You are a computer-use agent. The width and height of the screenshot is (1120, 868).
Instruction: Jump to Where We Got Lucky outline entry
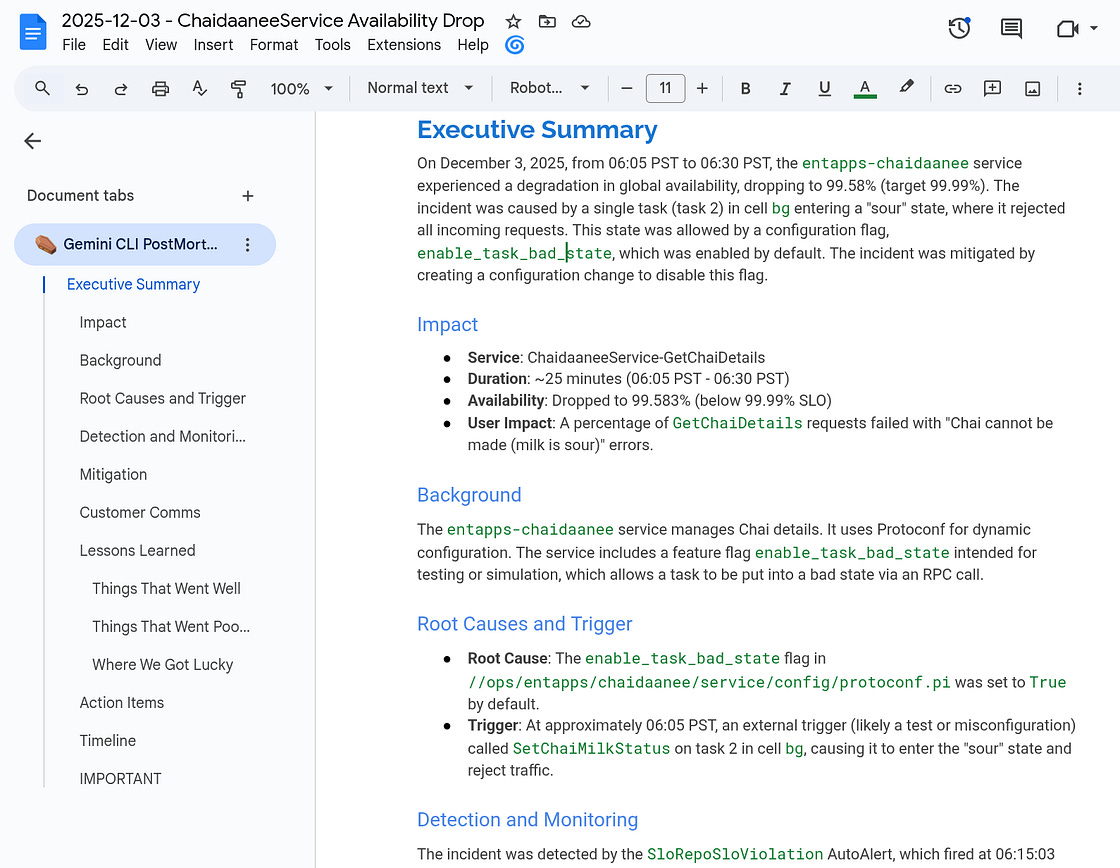(x=162, y=664)
